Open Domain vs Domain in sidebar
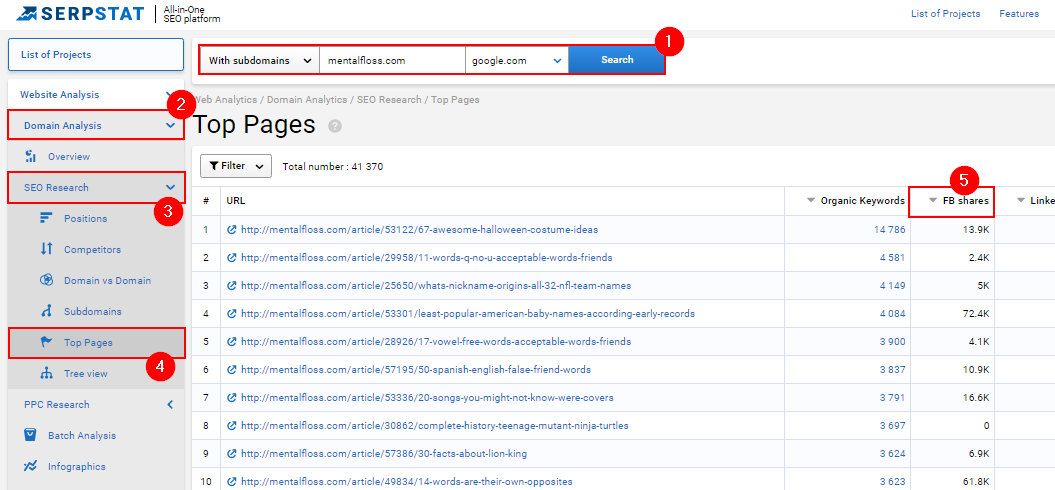This screenshot has height=490, width=1055. point(108,281)
